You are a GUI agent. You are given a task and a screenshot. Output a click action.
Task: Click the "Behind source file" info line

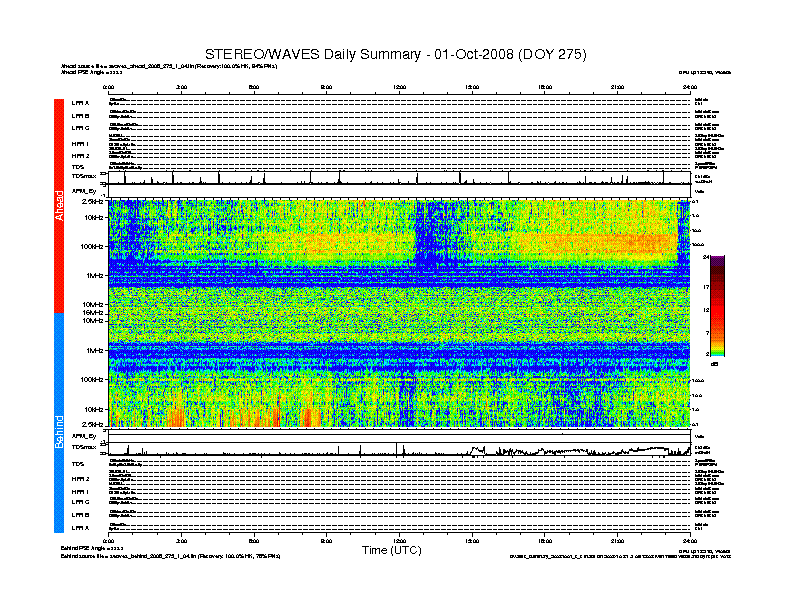tap(171, 556)
